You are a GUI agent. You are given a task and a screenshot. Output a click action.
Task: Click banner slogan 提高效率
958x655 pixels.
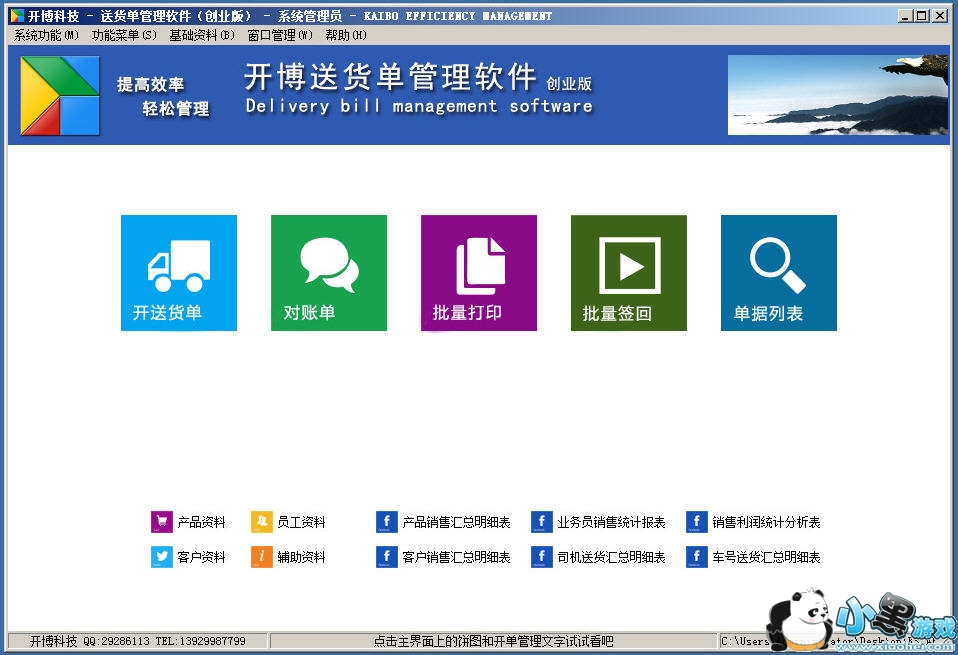click(x=150, y=84)
